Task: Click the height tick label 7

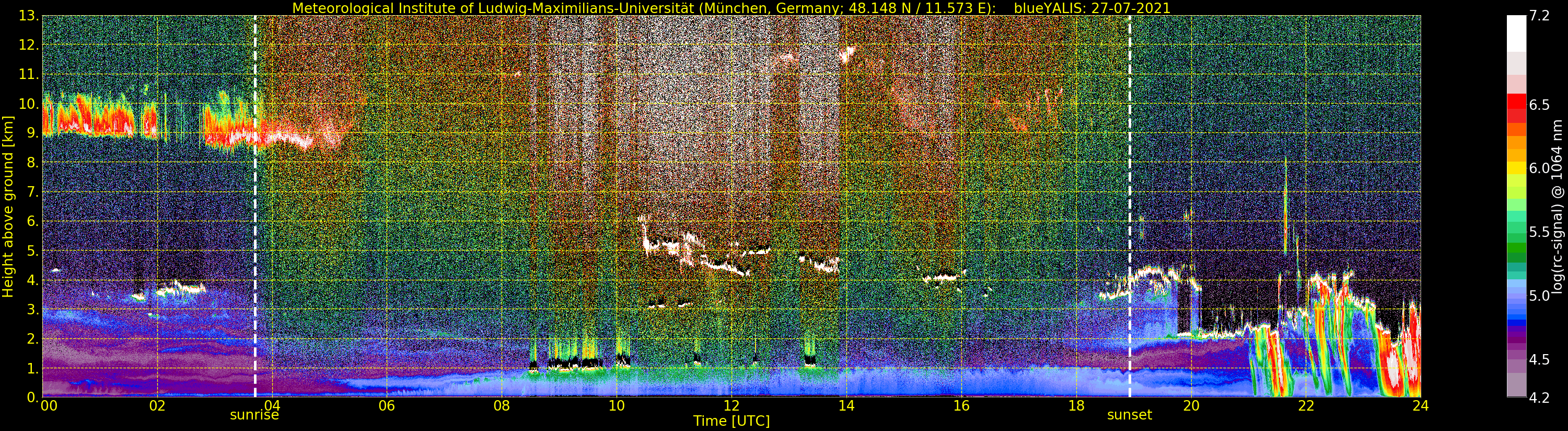Action: click(x=32, y=192)
